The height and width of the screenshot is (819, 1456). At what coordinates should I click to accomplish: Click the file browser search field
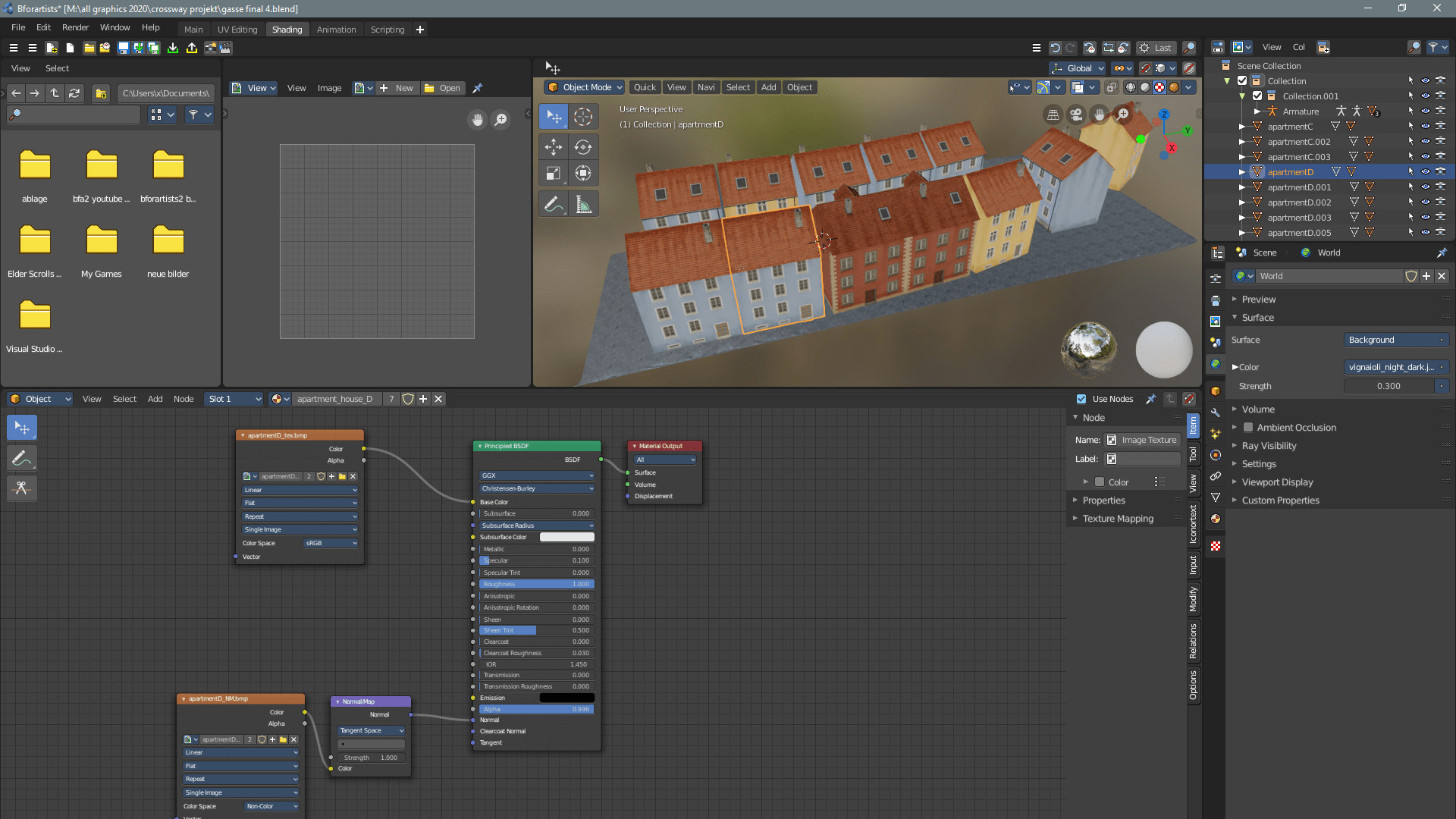pyautogui.click(x=74, y=115)
